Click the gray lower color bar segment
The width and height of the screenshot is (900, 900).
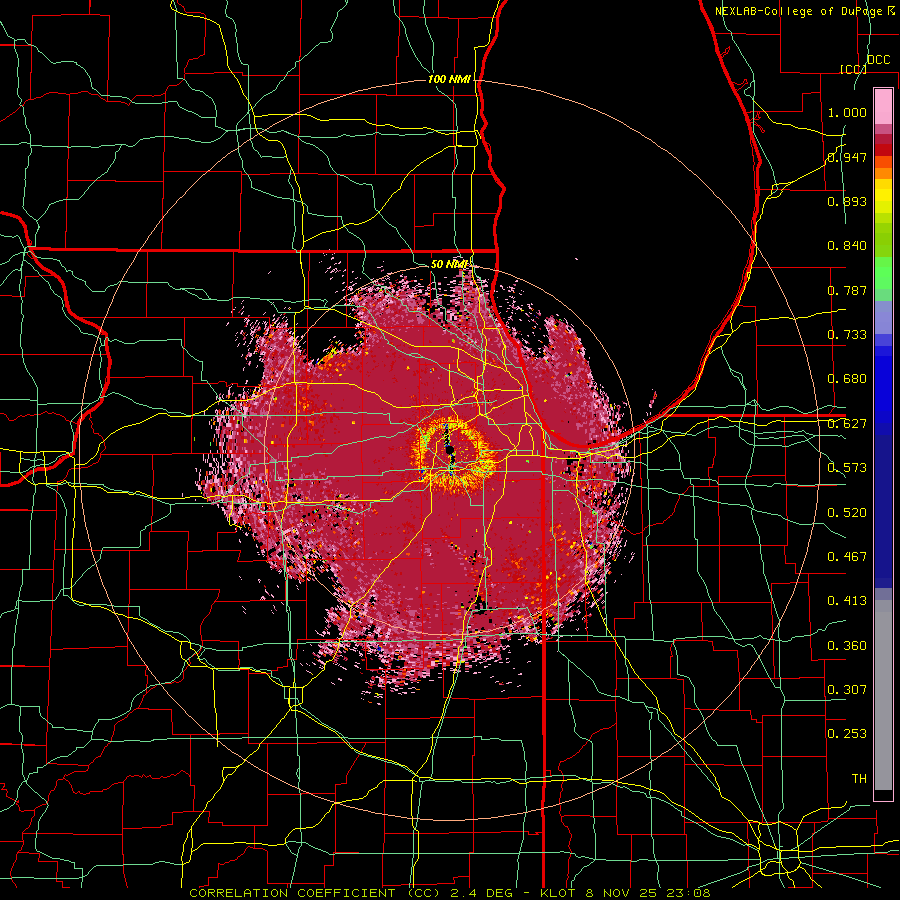click(x=883, y=695)
